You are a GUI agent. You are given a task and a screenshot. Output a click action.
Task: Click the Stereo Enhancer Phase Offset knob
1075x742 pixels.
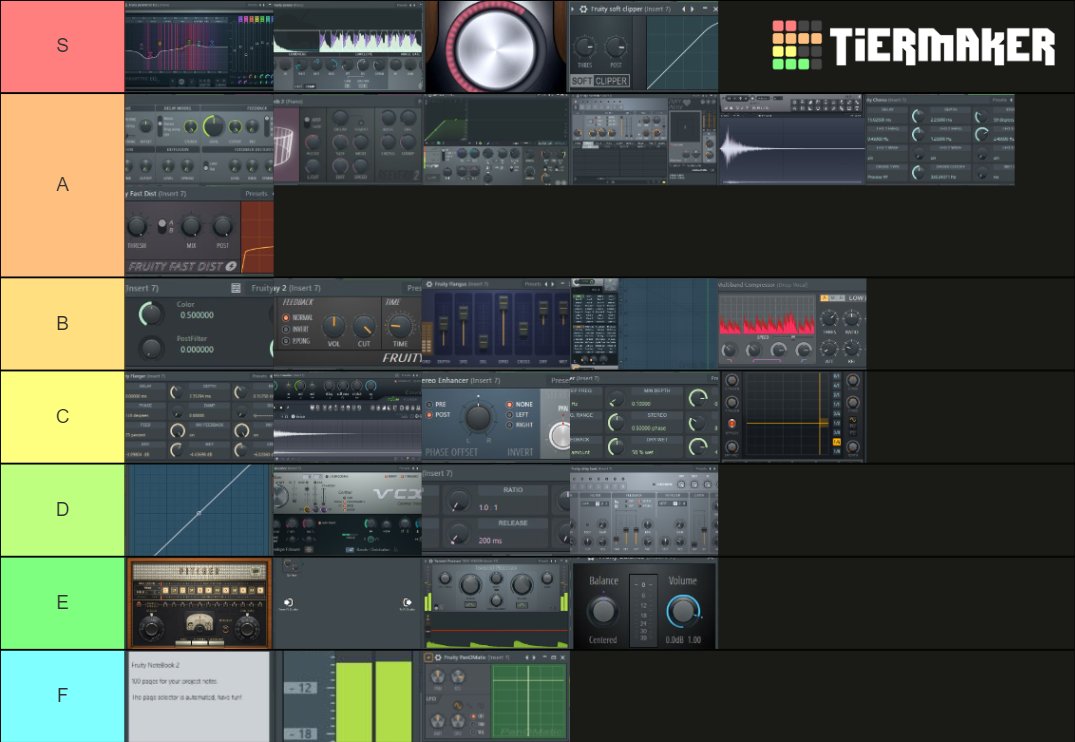click(x=479, y=419)
